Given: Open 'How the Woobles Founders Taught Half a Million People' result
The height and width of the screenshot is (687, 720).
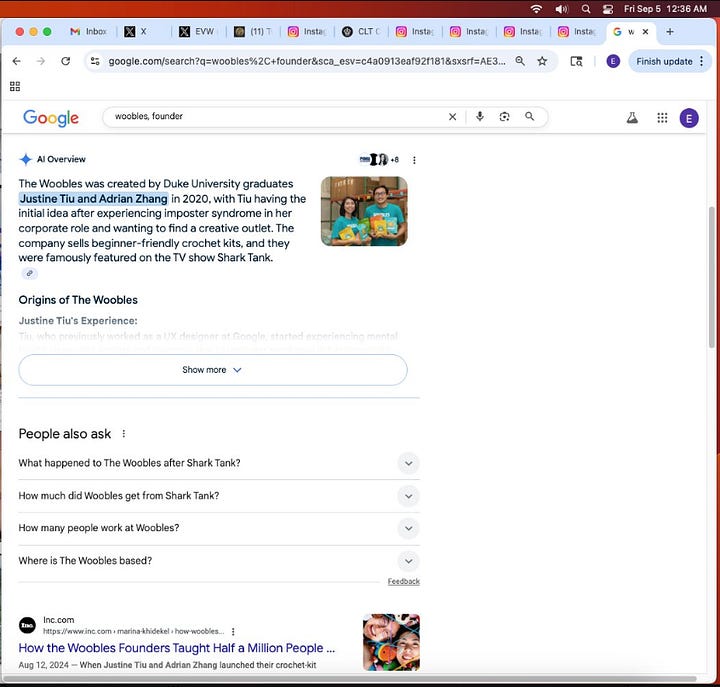Looking at the screenshot, I should [x=177, y=648].
